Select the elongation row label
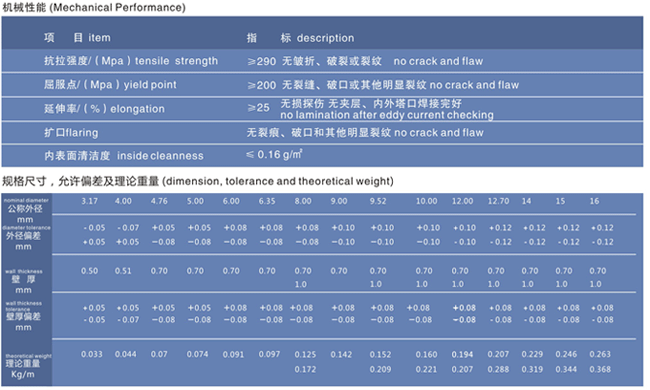This screenshot has height=390, width=650. coord(104,109)
